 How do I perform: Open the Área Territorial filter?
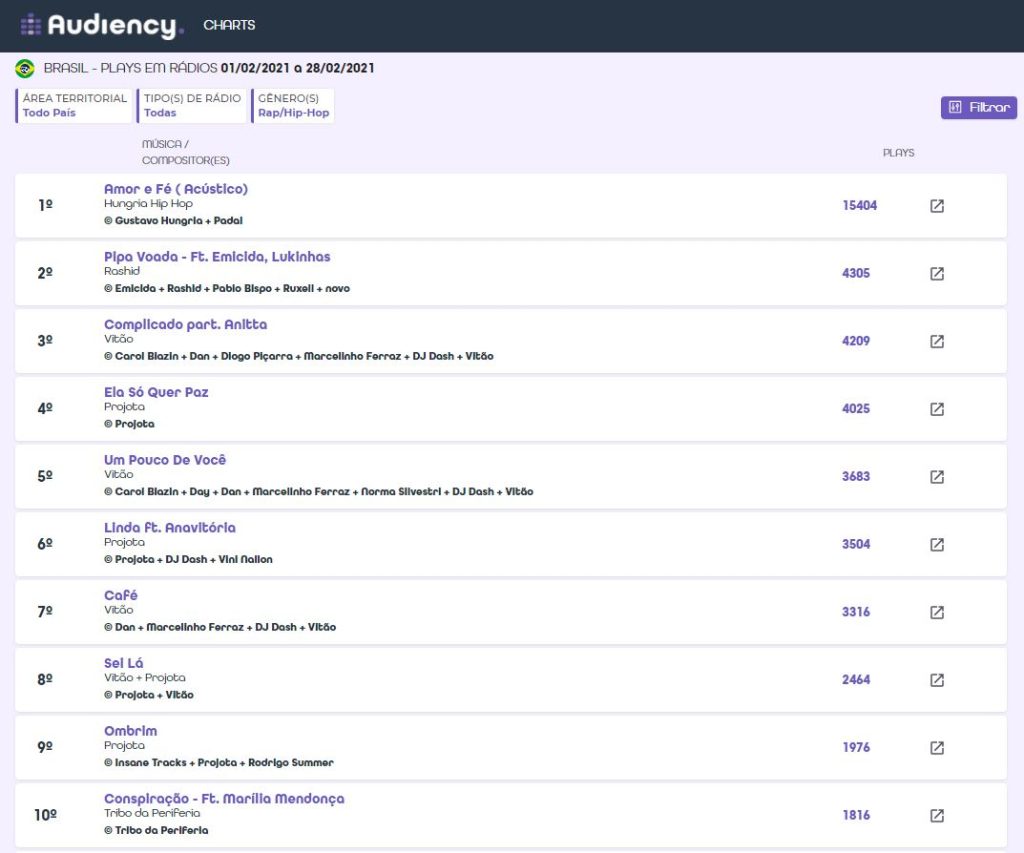(x=74, y=106)
